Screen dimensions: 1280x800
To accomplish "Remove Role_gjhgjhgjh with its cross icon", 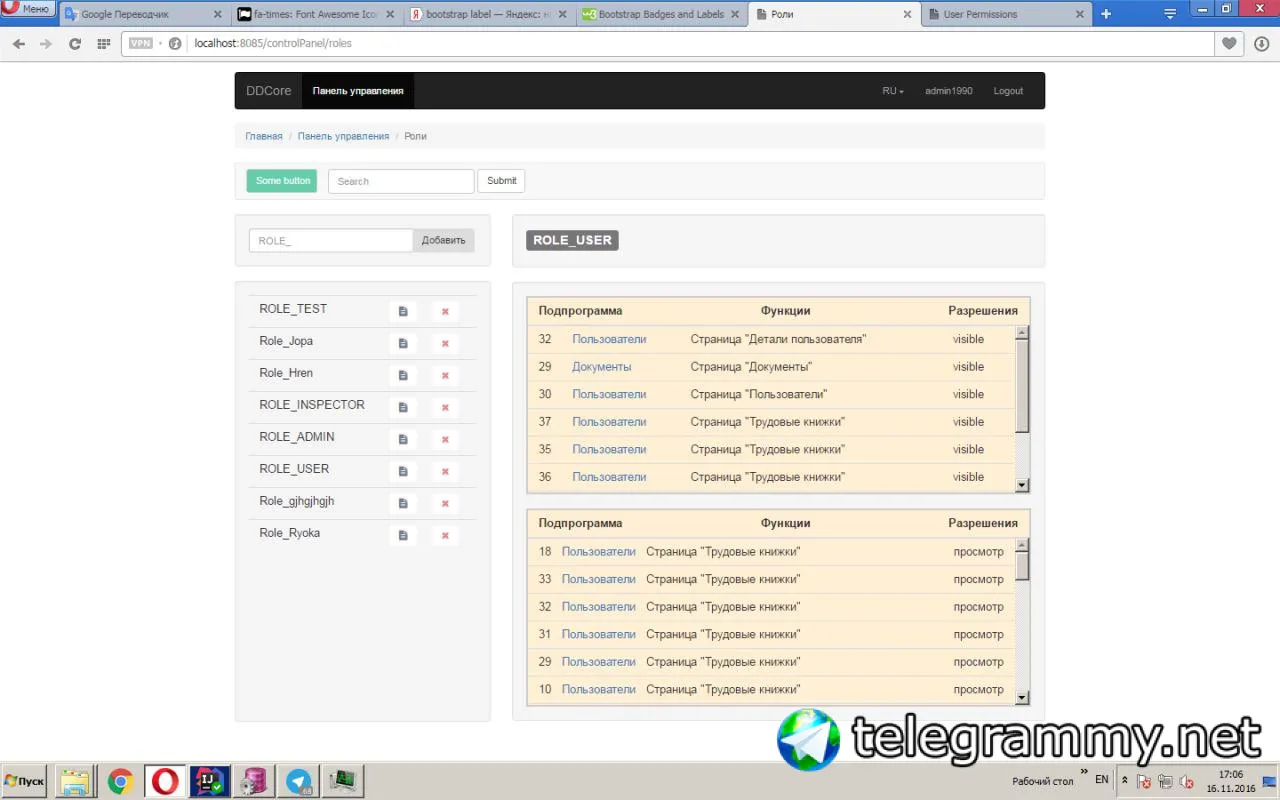I will point(445,503).
